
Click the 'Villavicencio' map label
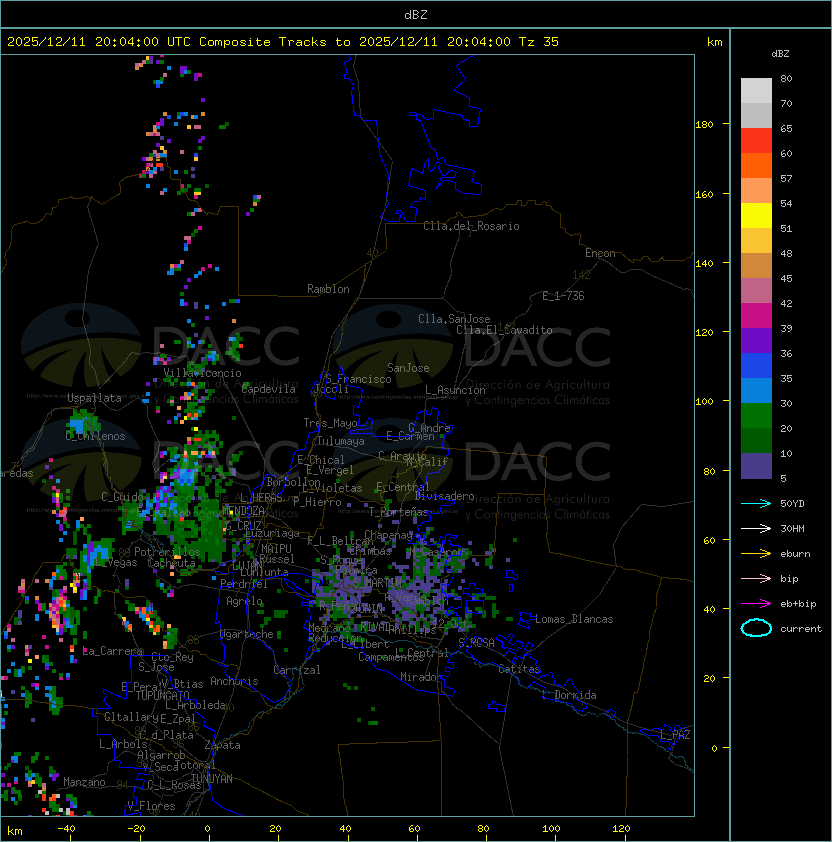click(202, 373)
